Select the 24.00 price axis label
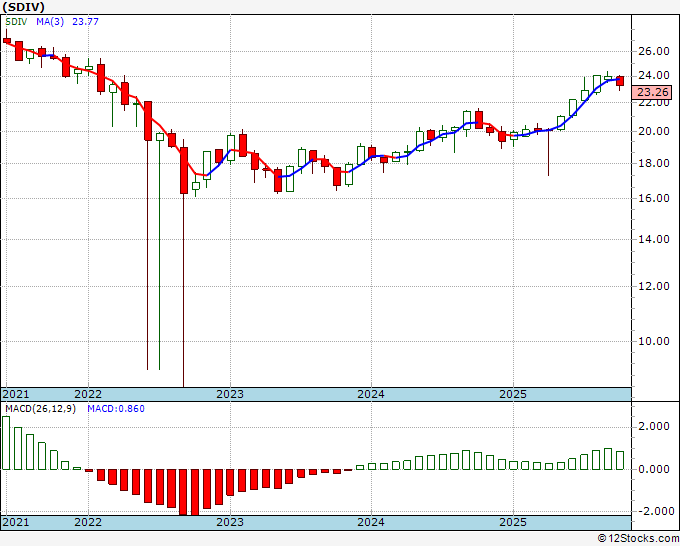 click(x=654, y=75)
